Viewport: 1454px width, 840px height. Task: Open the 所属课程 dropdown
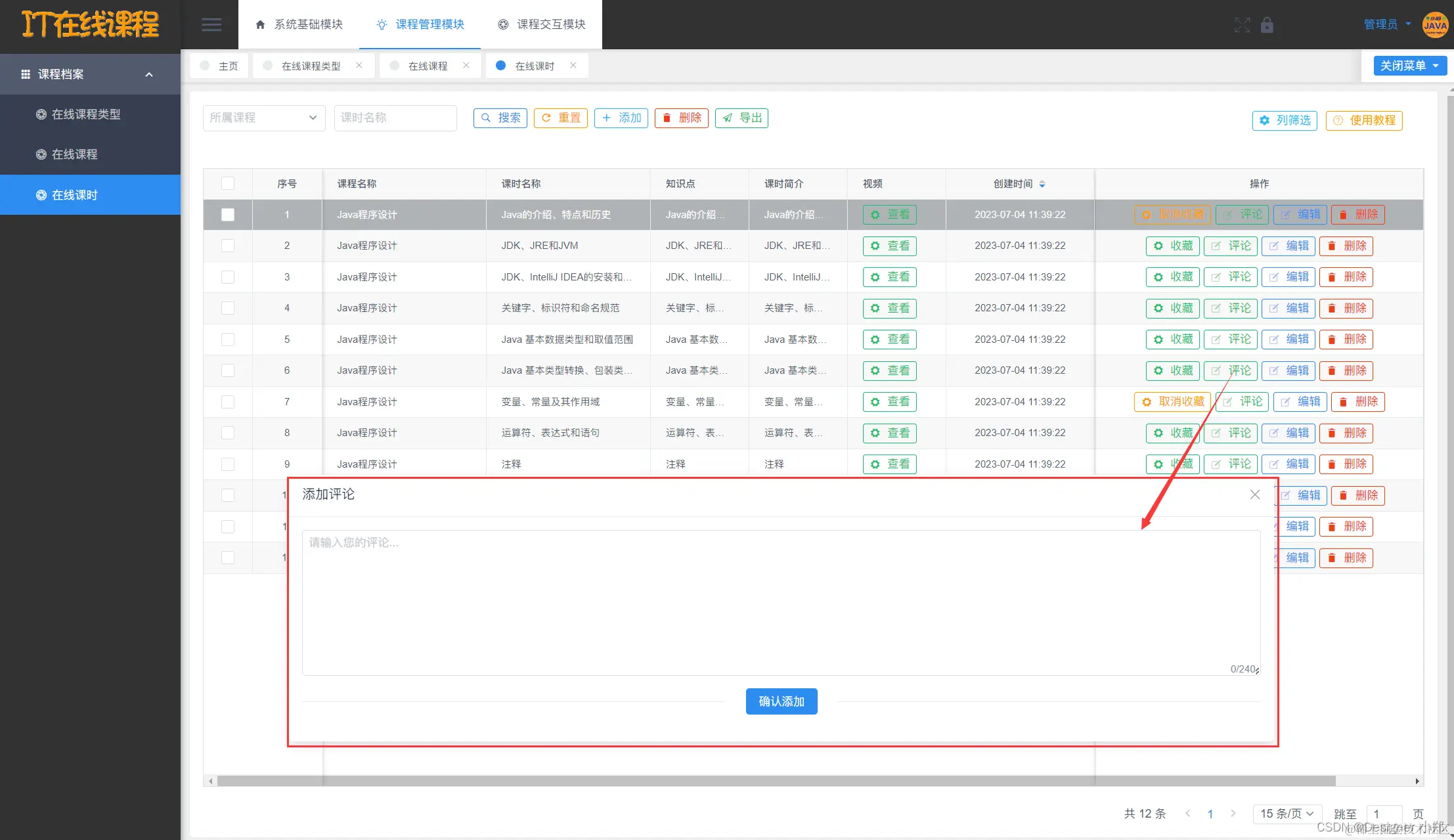tap(263, 118)
